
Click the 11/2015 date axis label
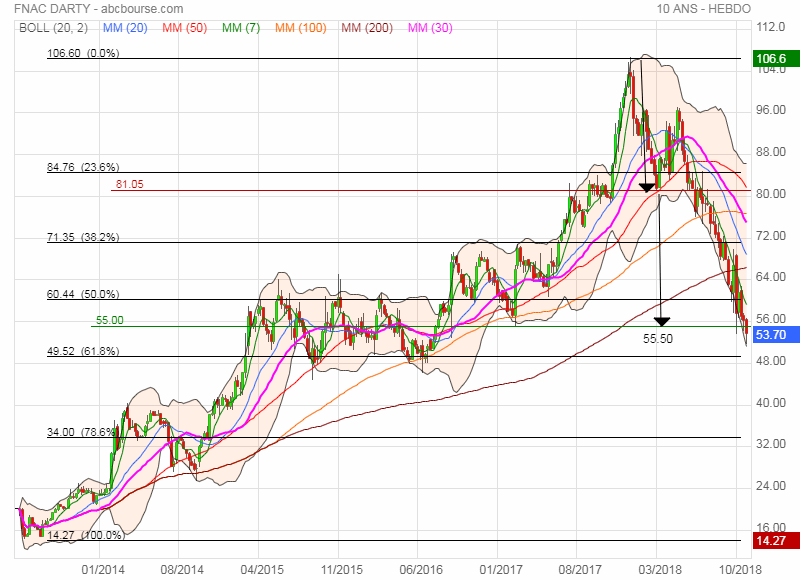(x=341, y=569)
